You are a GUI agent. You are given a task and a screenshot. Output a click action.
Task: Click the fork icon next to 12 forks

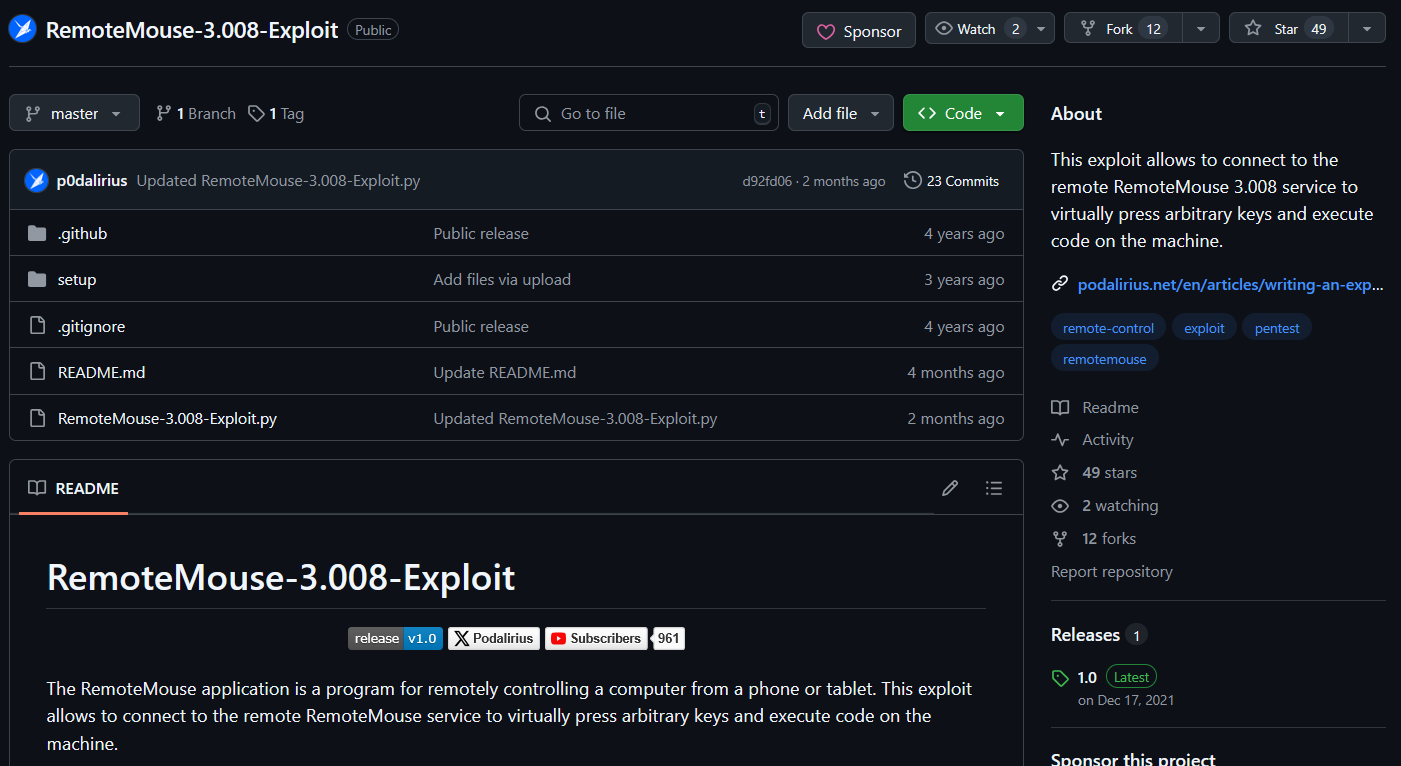pyautogui.click(x=1060, y=538)
